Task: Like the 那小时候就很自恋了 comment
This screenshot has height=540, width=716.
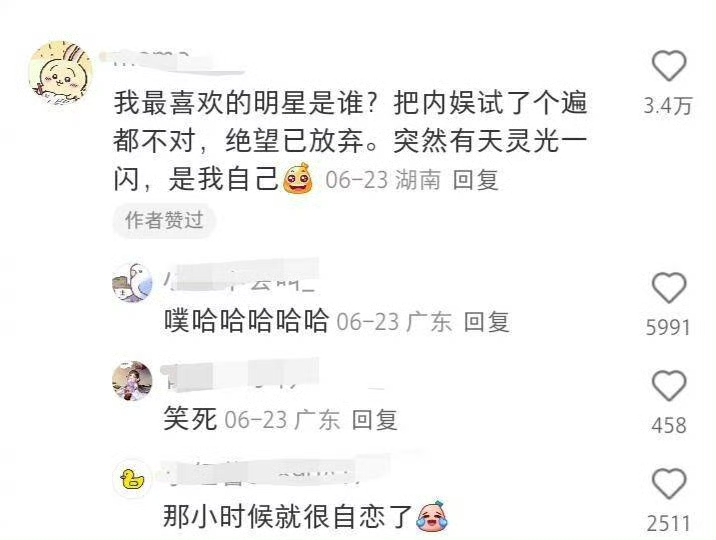Action: point(669,484)
